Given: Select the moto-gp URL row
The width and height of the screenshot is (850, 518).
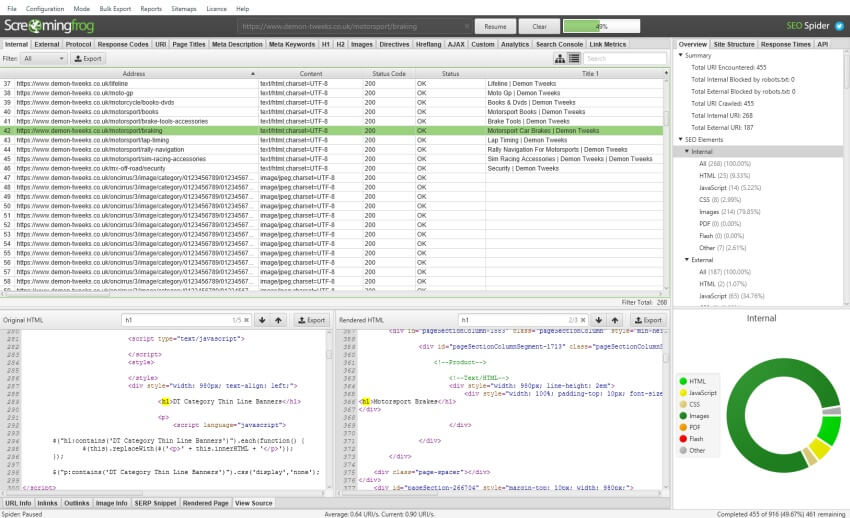Looking at the screenshot, I should tap(332, 93).
